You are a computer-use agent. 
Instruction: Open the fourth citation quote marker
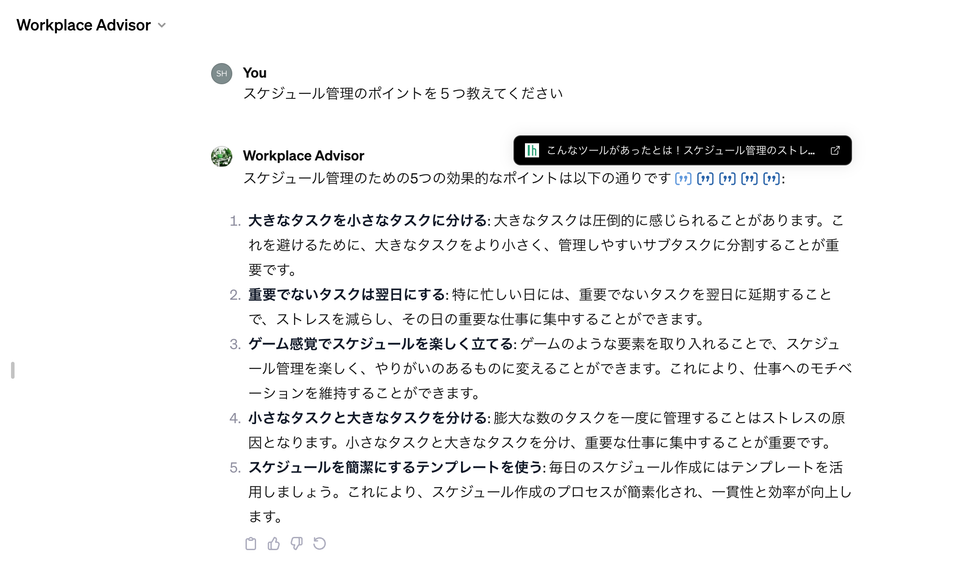pyautogui.click(x=749, y=179)
